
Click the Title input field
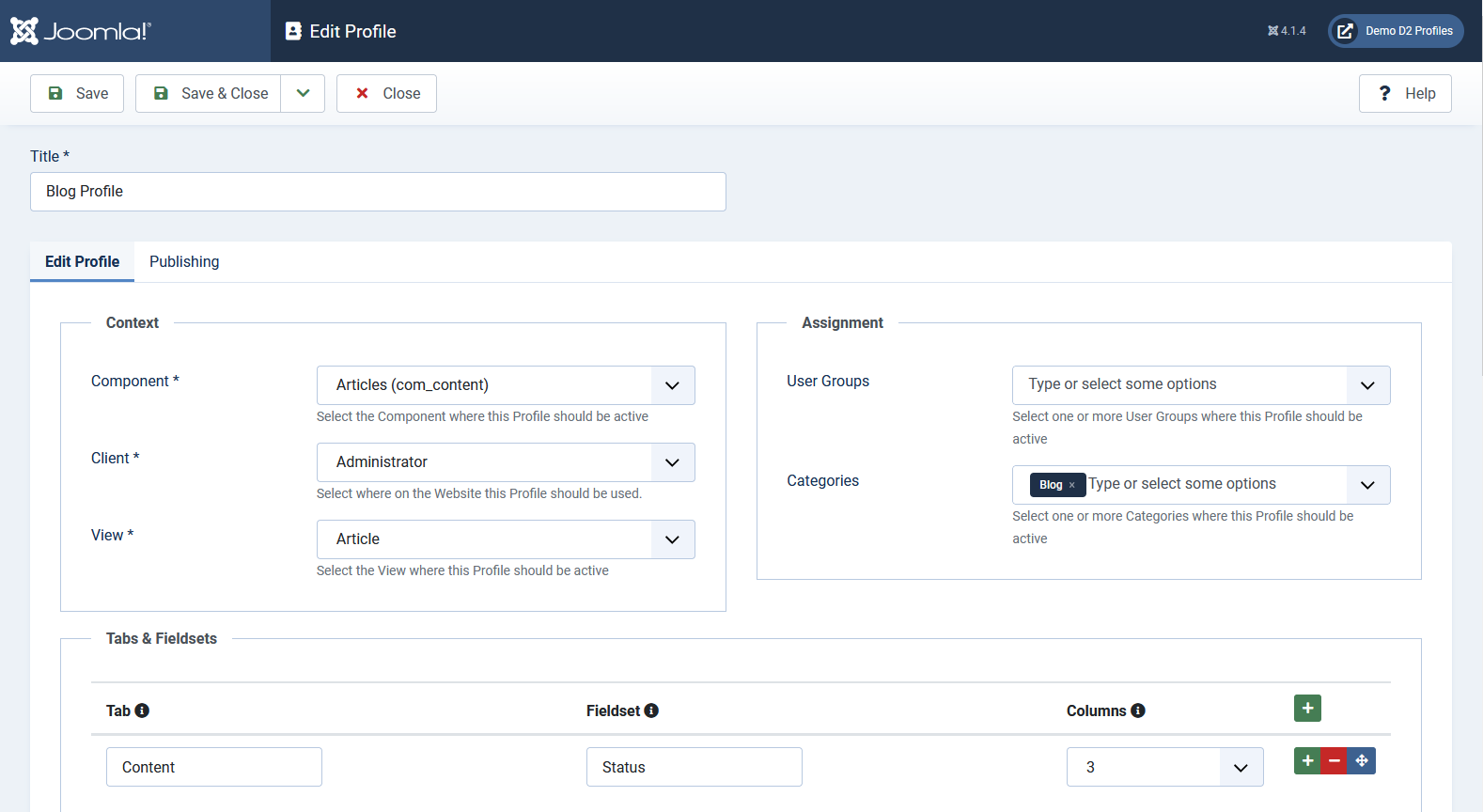[x=378, y=192]
